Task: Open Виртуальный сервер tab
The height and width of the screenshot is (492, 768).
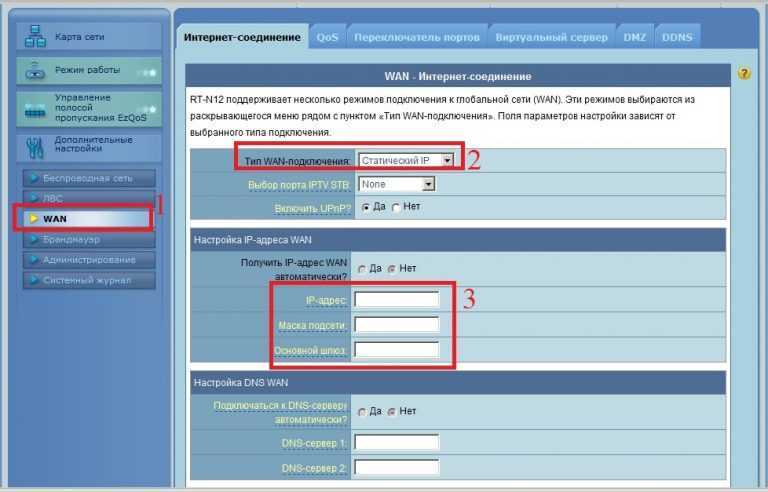Action: (x=552, y=37)
